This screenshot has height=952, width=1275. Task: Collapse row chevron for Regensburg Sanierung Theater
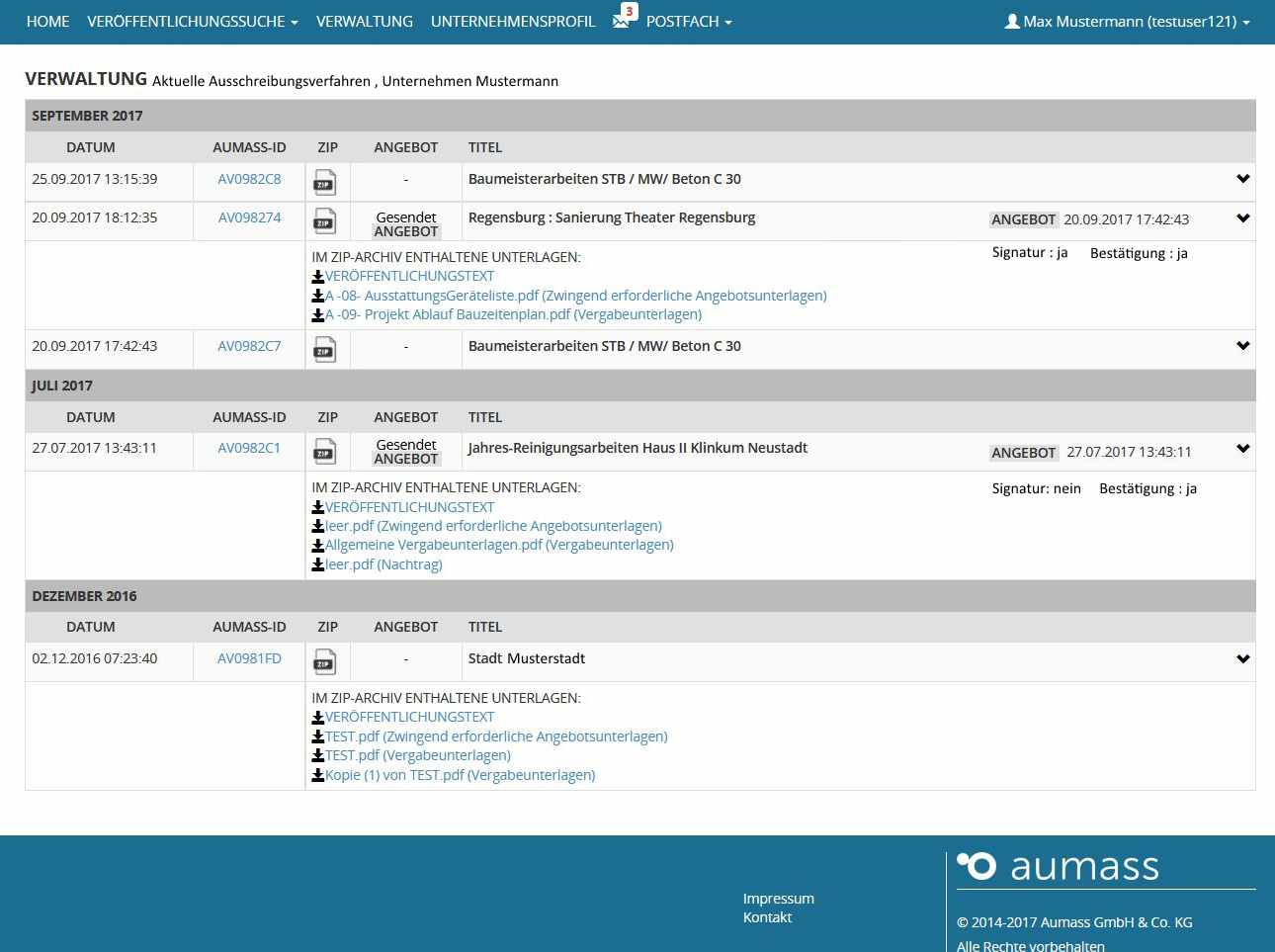coord(1243,217)
